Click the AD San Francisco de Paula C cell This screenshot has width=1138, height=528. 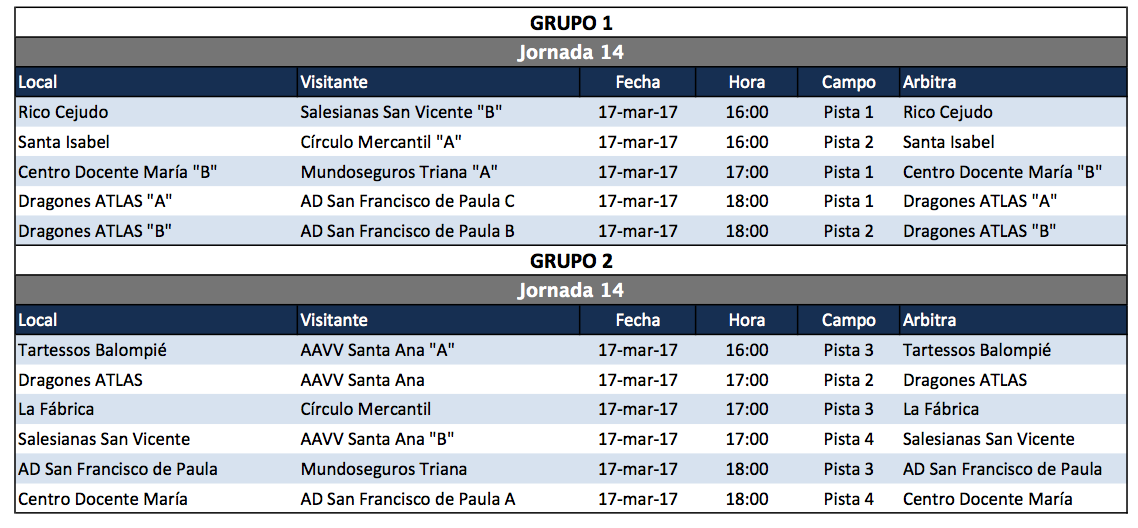(x=408, y=201)
